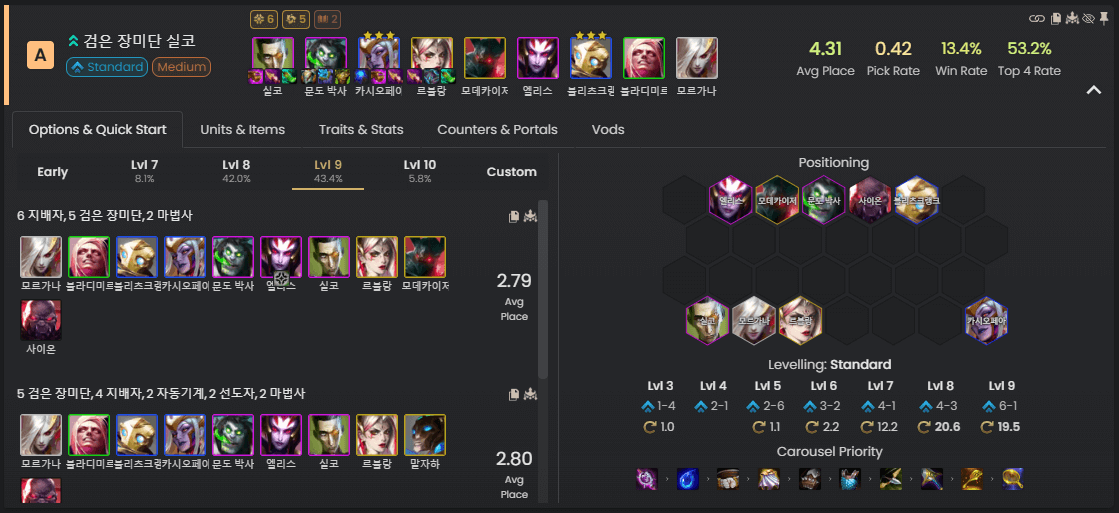1119x513 pixels.
Task: Collapse the comp details with the chevron arrow
Action: [x=1094, y=90]
